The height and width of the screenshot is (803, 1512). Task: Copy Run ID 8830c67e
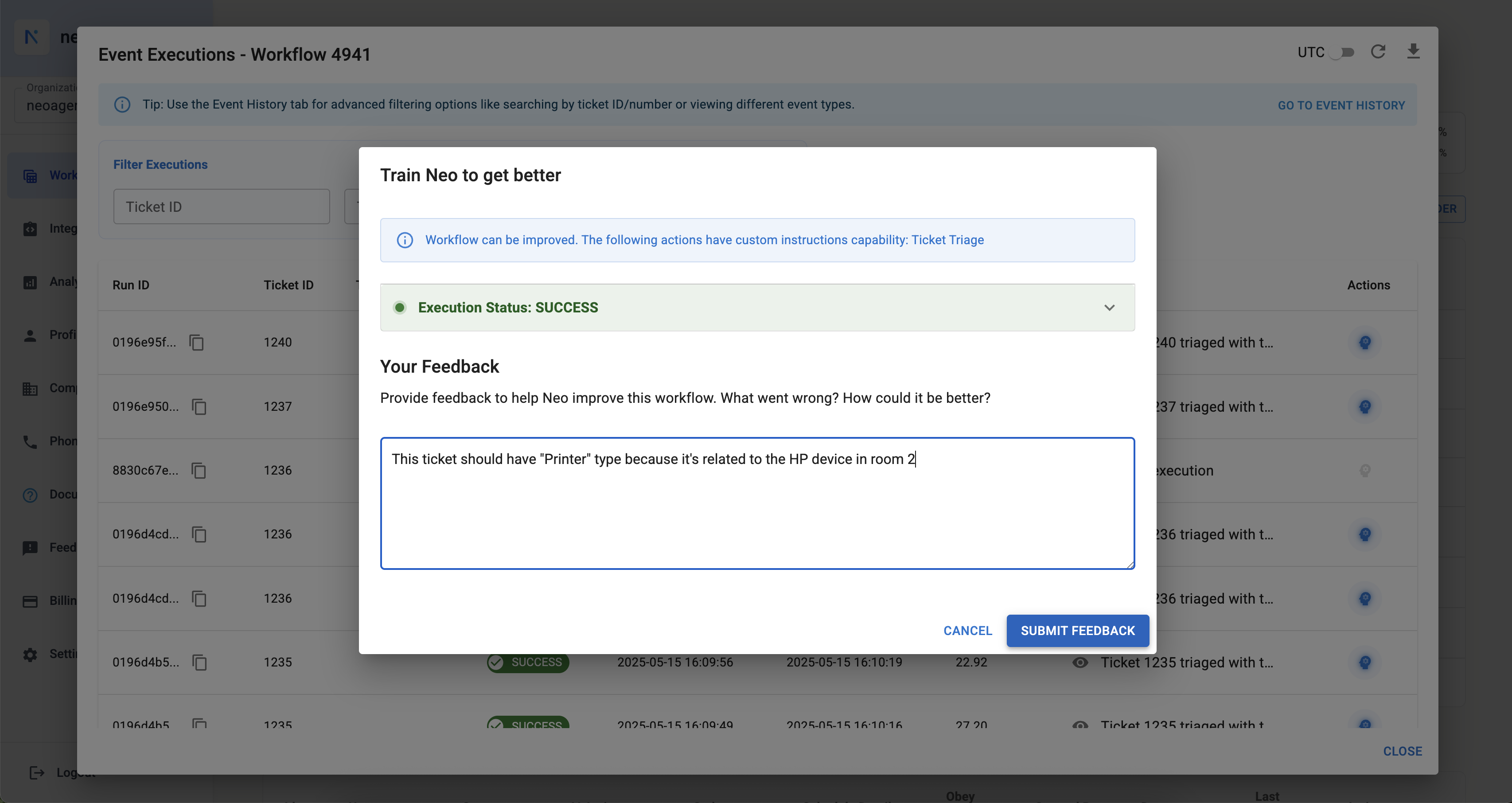(199, 470)
